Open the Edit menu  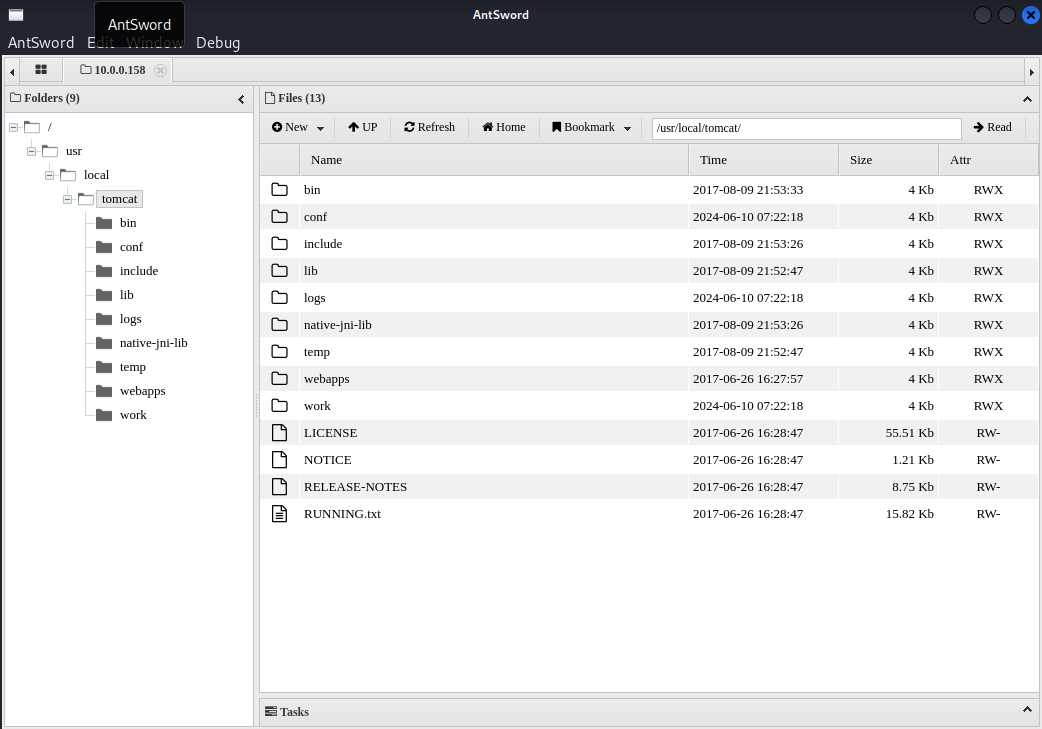(x=101, y=43)
